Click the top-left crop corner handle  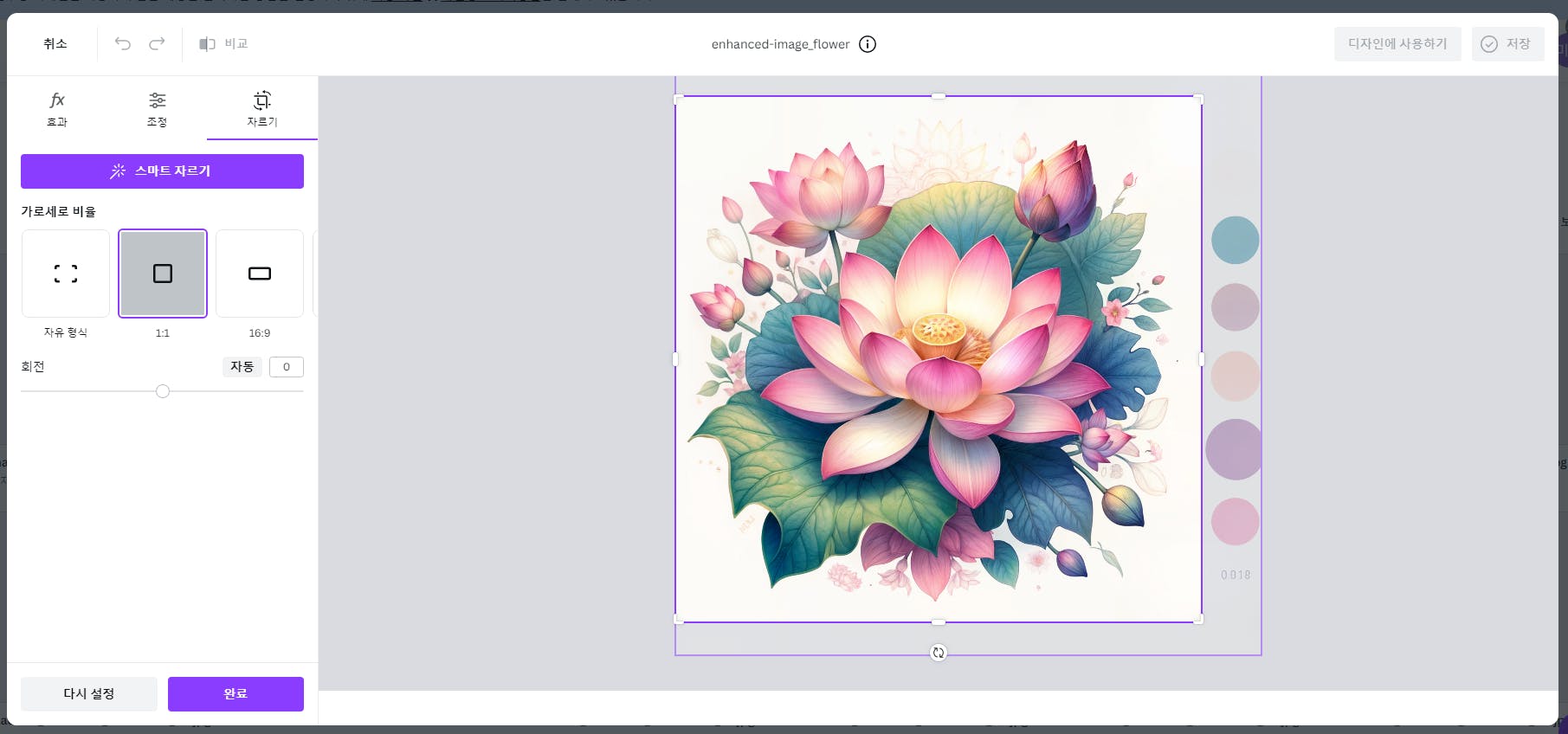pos(678,99)
